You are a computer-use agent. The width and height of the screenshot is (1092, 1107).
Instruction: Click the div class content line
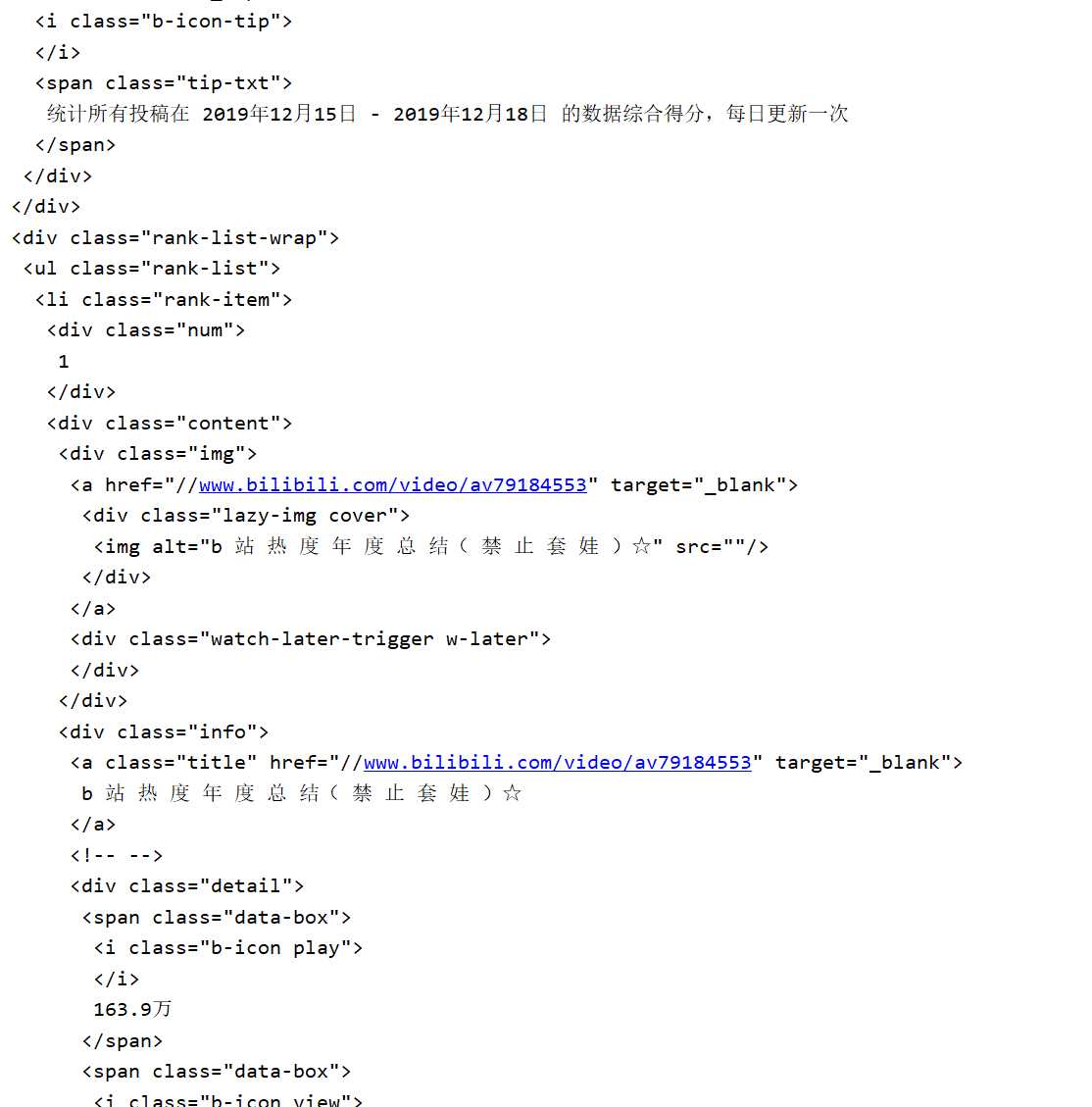(170, 423)
